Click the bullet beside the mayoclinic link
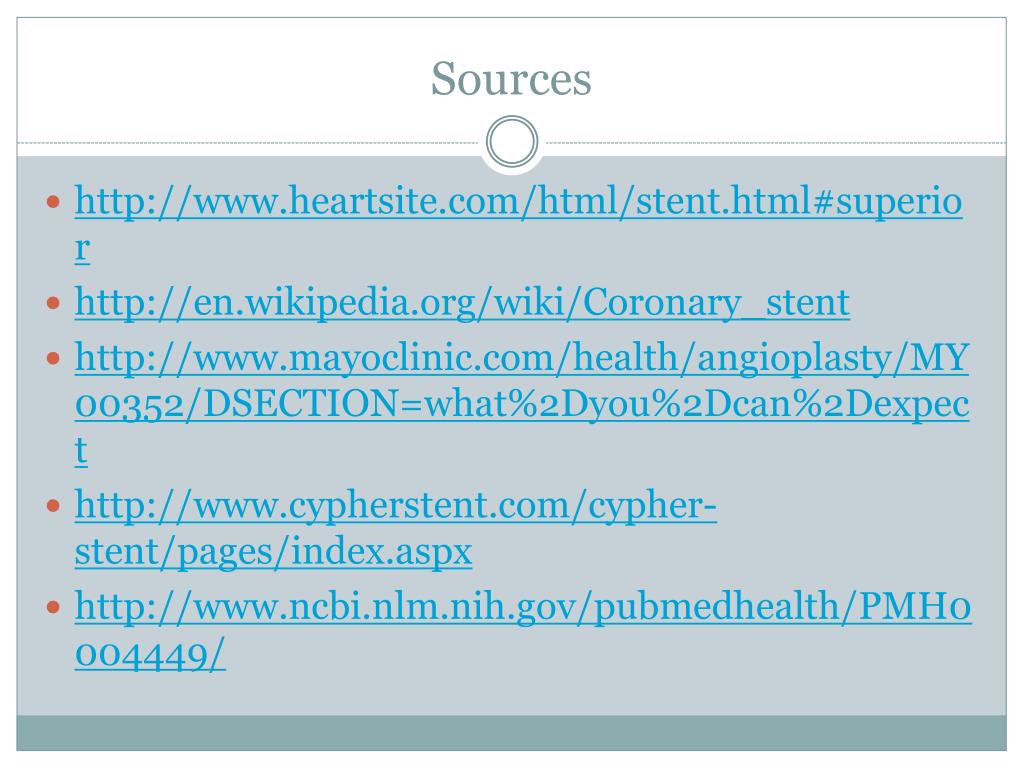Image resolution: width=1024 pixels, height=768 pixels. coord(54,359)
